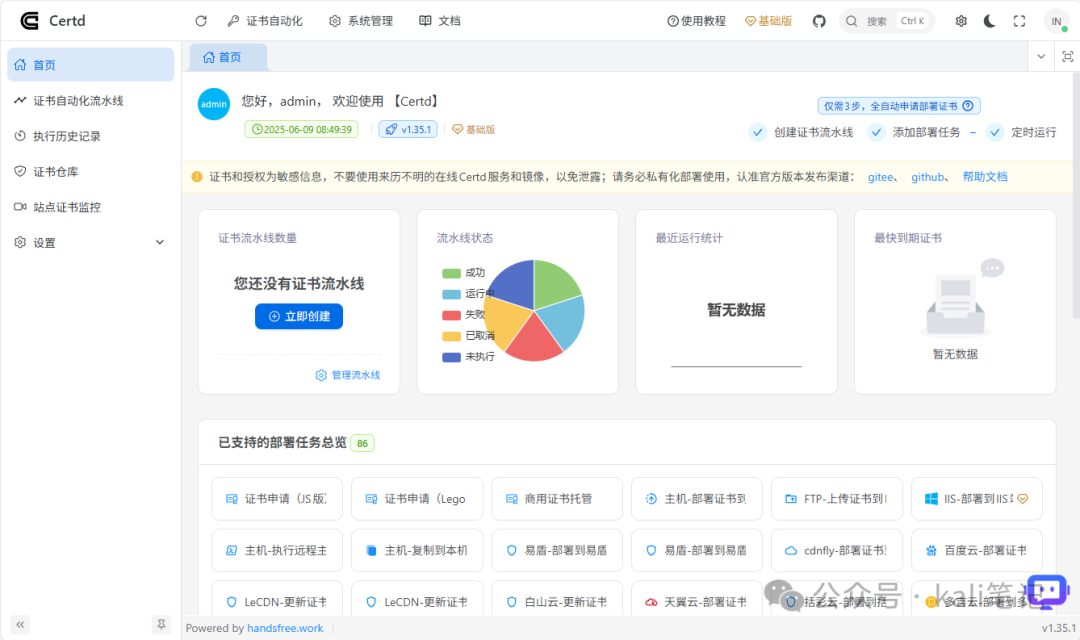Image resolution: width=1080 pixels, height=640 pixels.
Task: Open 首页 in the sidebar
Action: click(x=90, y=65)
